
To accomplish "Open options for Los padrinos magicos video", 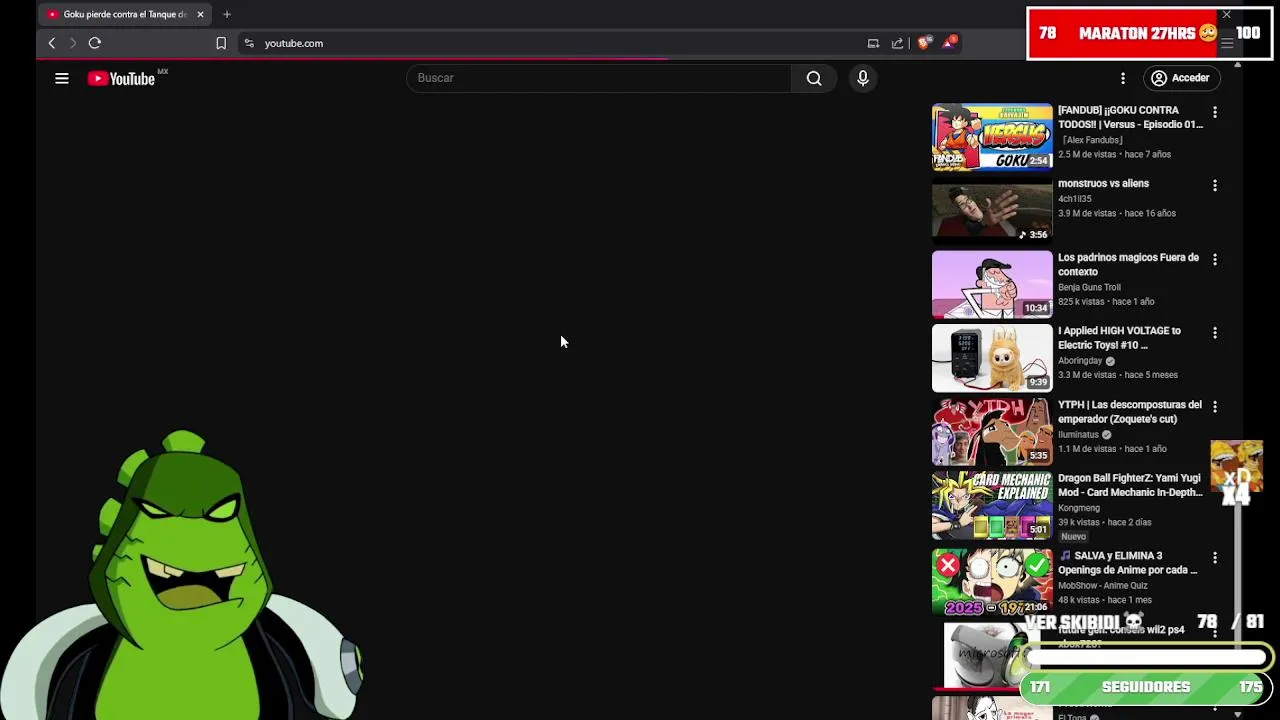I will pos(1215,259).
